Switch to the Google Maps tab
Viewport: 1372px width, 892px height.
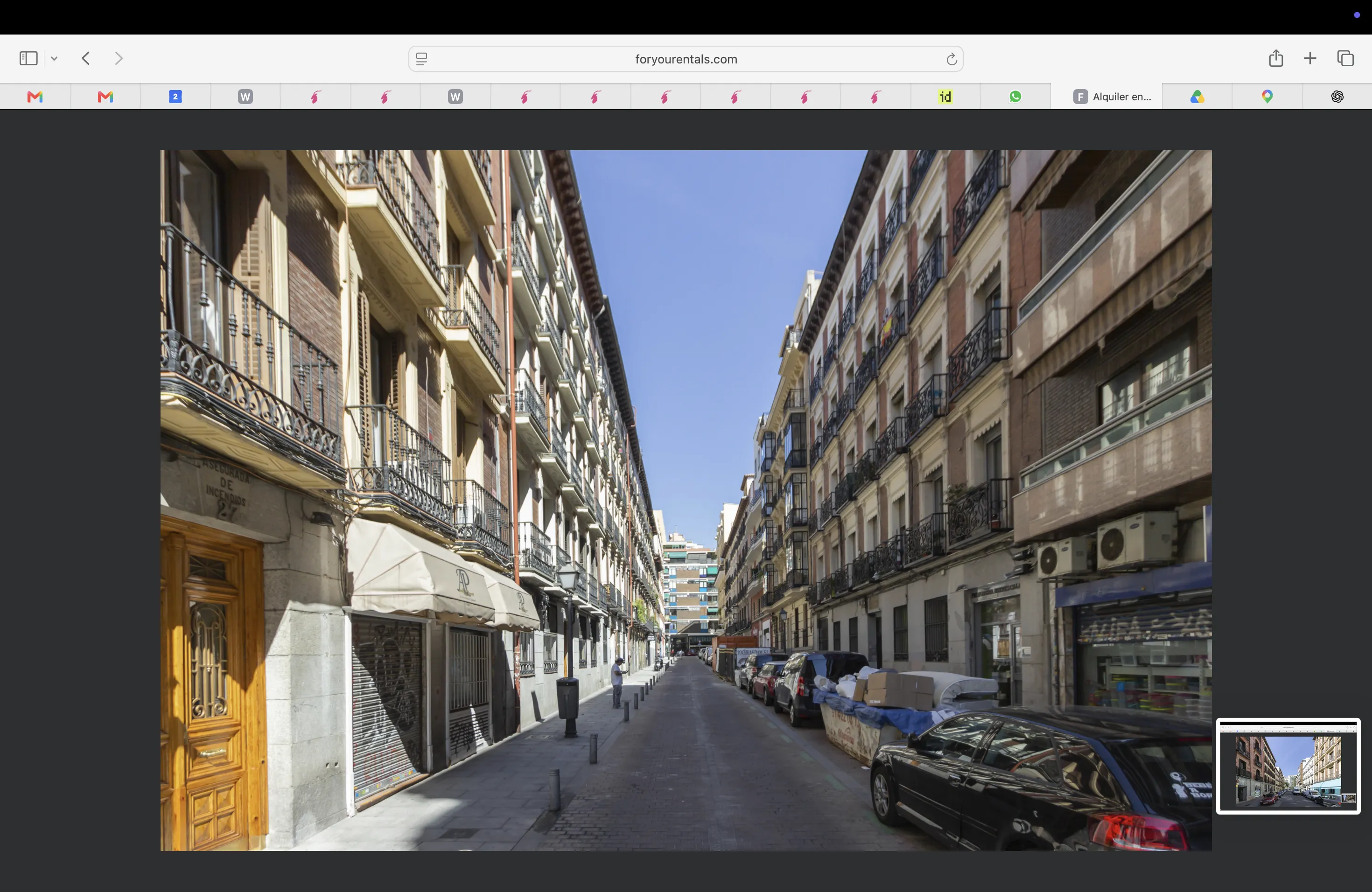tap(1267, 96)
